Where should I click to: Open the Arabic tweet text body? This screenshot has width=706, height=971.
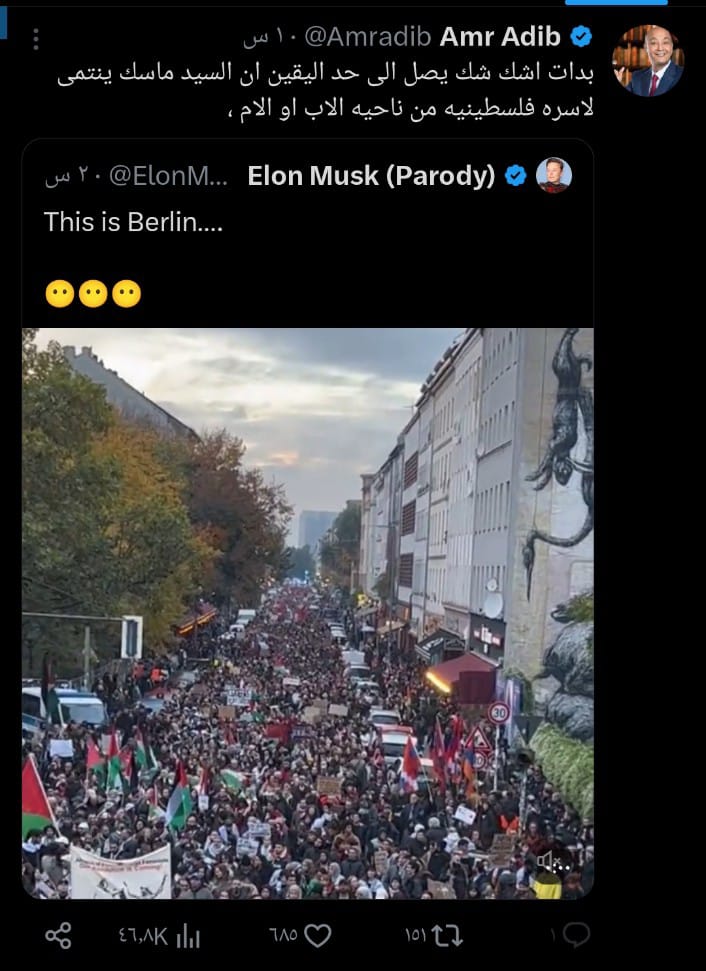coord(326,90)
